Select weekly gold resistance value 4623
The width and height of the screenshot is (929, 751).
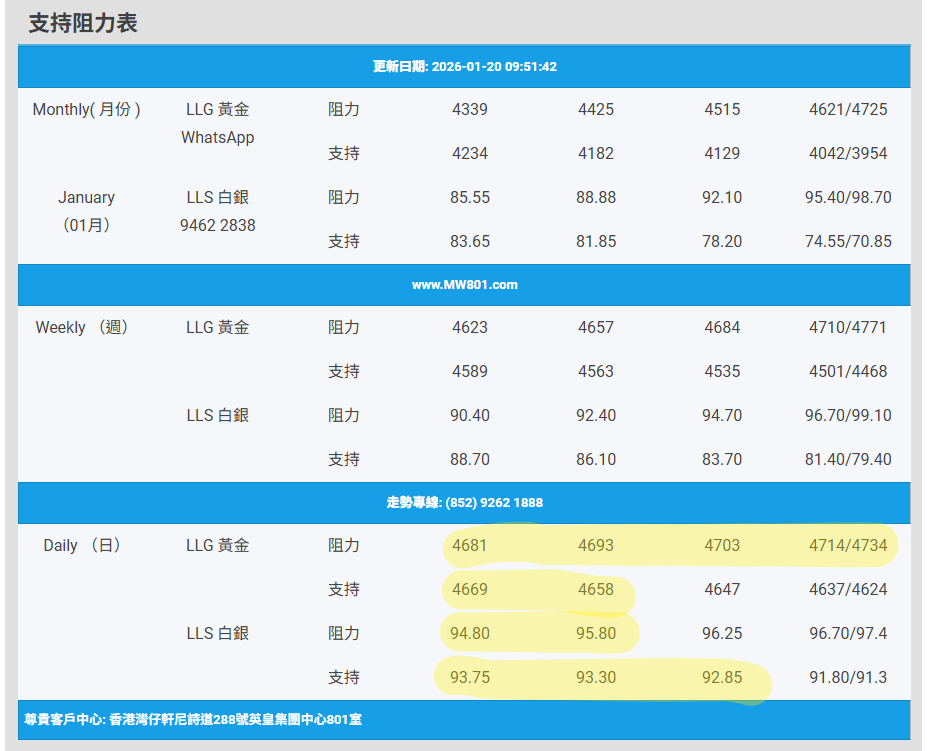coord(469,327)
